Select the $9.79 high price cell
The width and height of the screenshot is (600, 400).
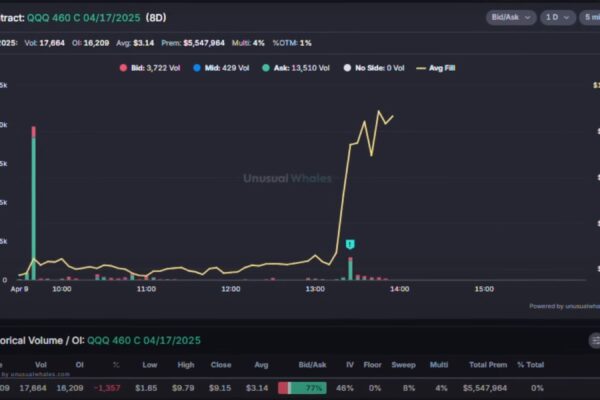tap(183, 388)
